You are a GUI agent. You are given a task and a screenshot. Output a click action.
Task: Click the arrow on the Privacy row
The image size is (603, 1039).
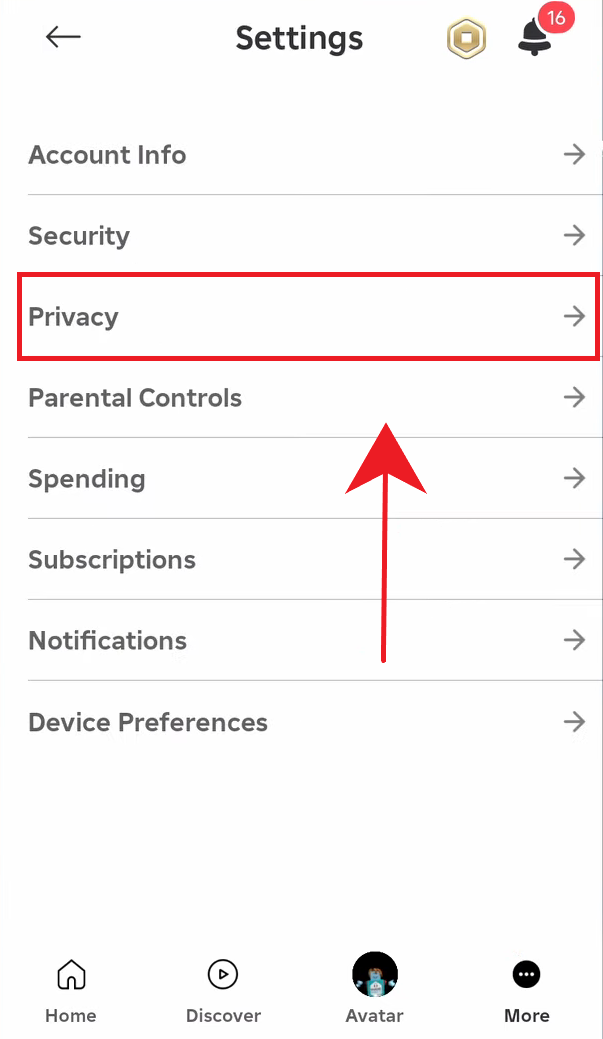coord(574,317)
